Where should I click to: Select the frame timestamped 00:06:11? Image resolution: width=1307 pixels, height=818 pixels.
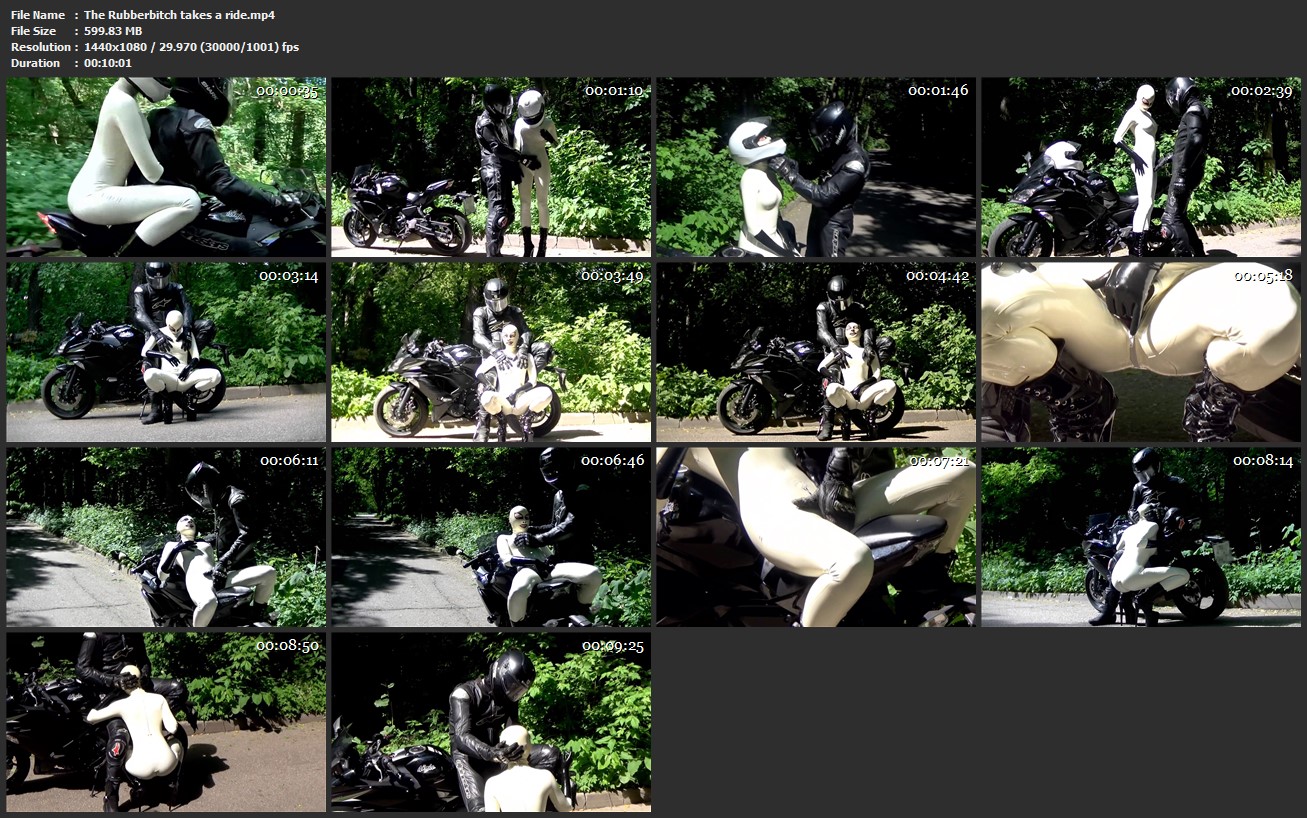[166, 537]
